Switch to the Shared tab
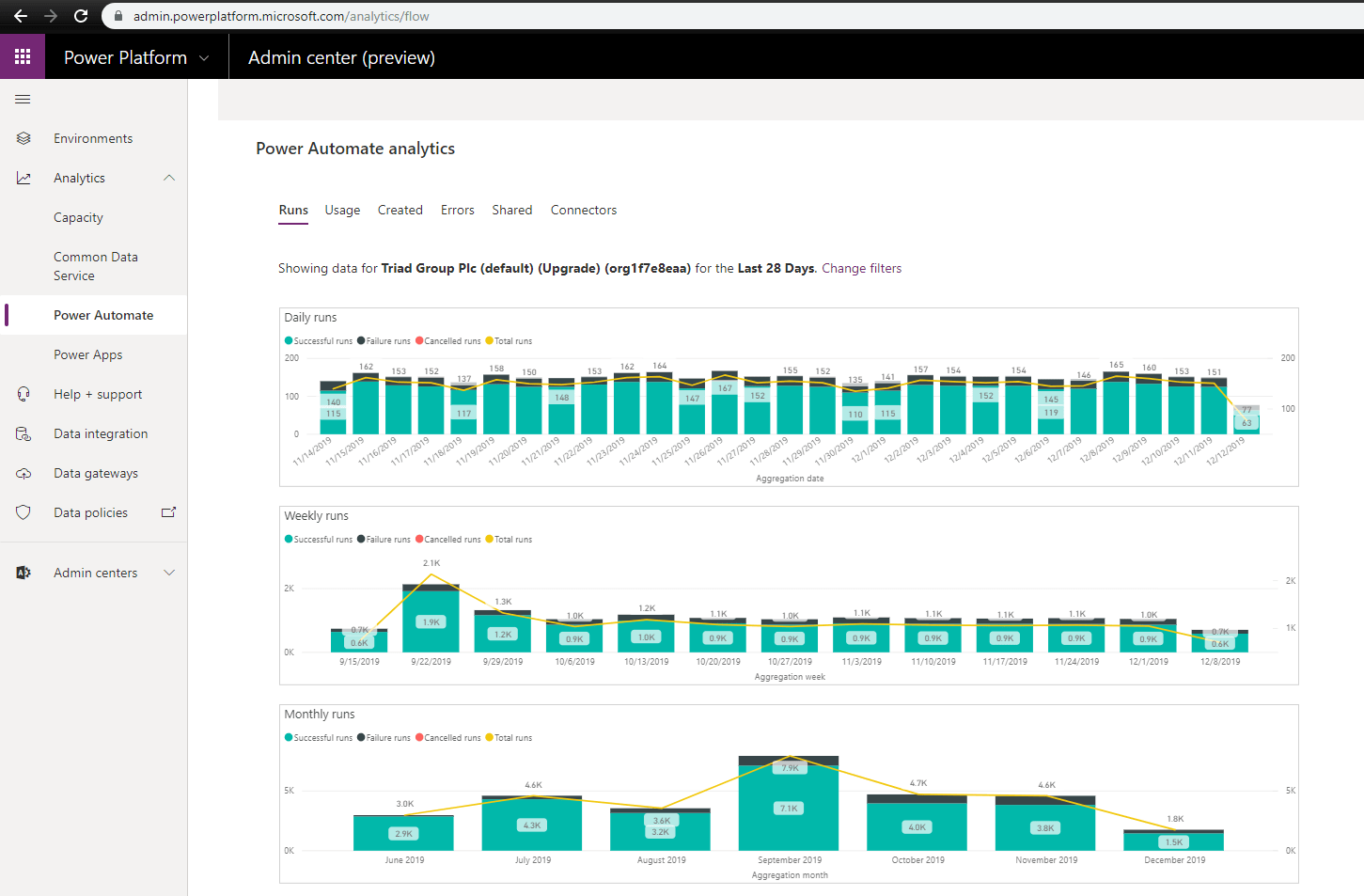 (512, 211)
